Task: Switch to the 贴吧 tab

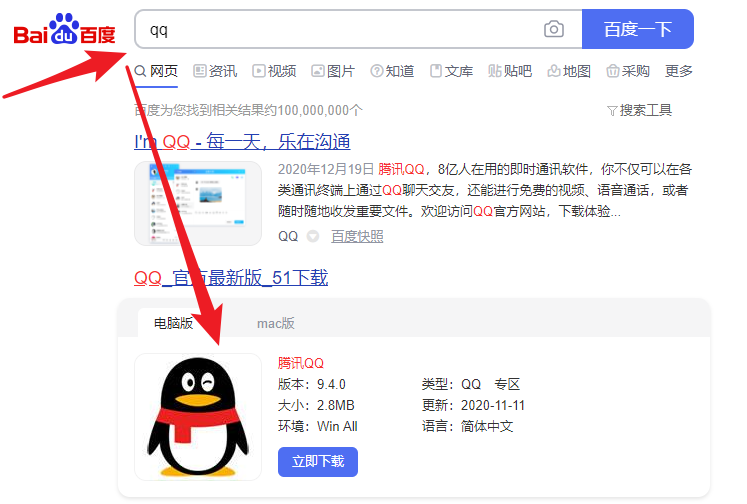Action: click(510, 71)
